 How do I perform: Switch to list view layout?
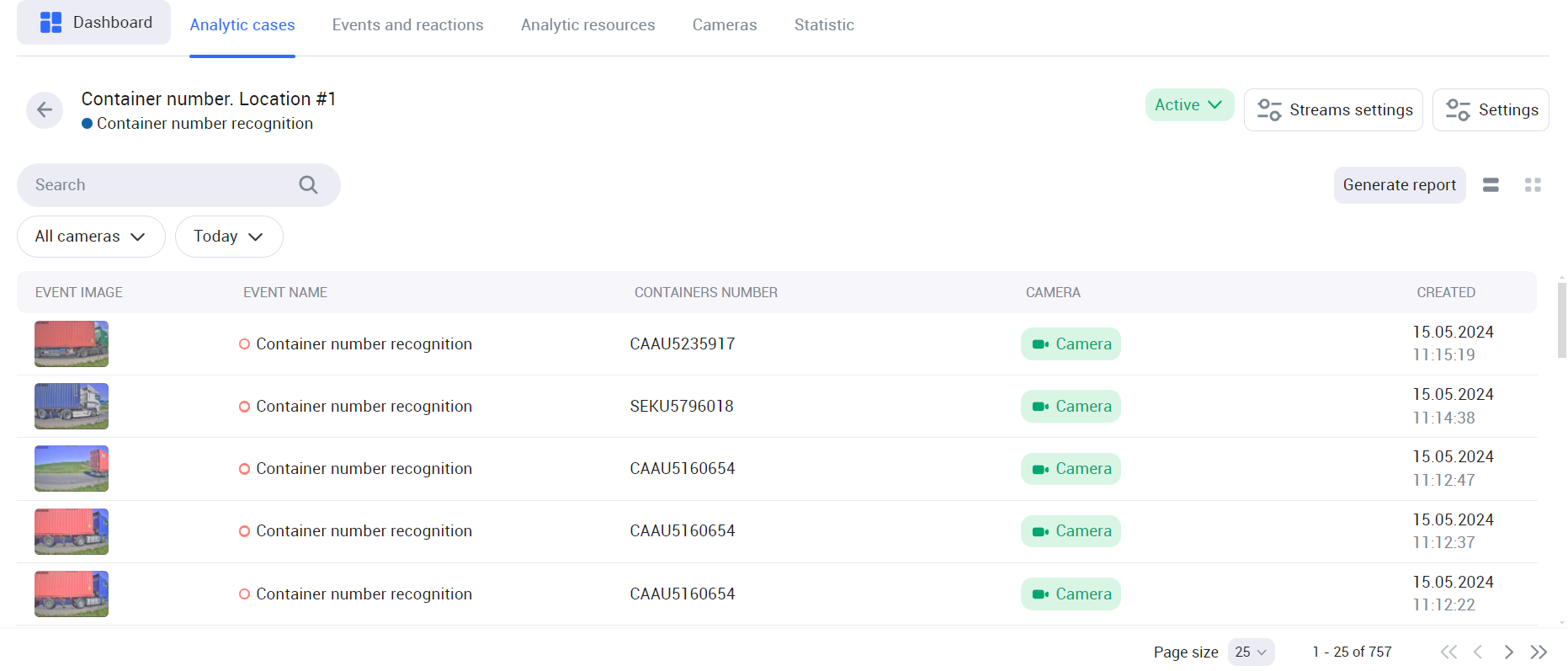(x=1491, y=185)
